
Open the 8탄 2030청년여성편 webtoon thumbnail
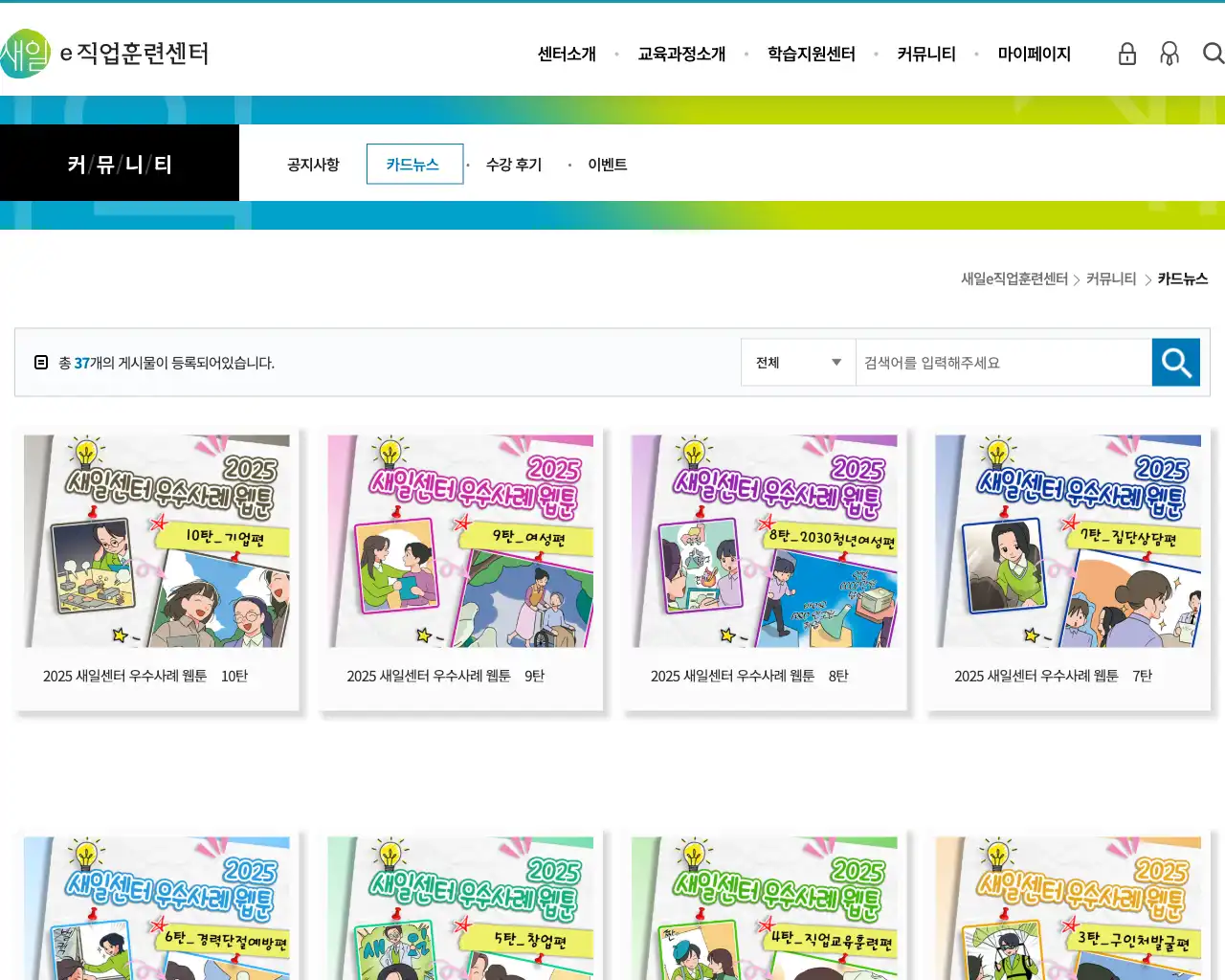765,542
